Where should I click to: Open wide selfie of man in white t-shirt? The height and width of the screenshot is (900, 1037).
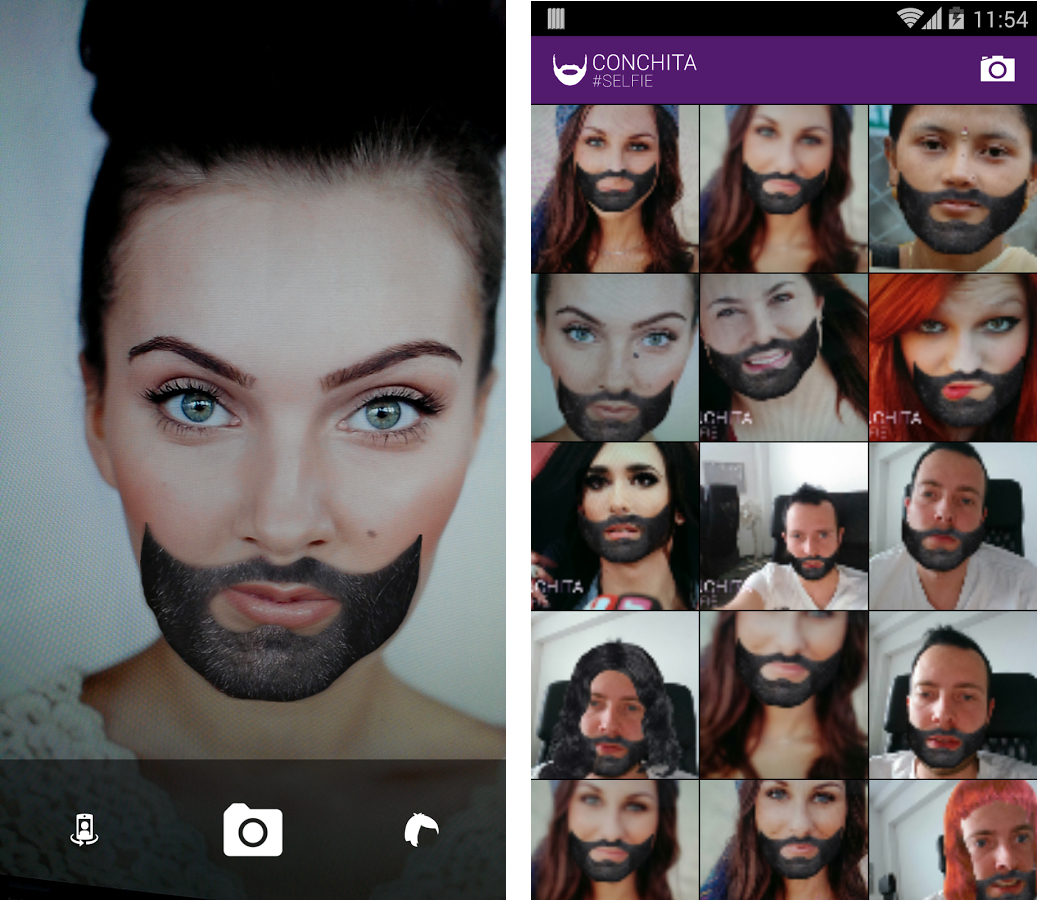point(784,526)
